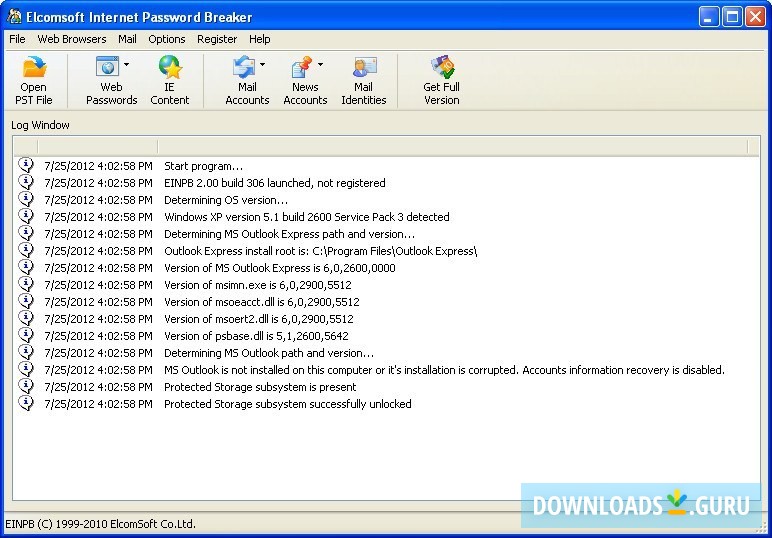Click the date/time column header of log
772x538 pixels.
click(x=97, y=146)
